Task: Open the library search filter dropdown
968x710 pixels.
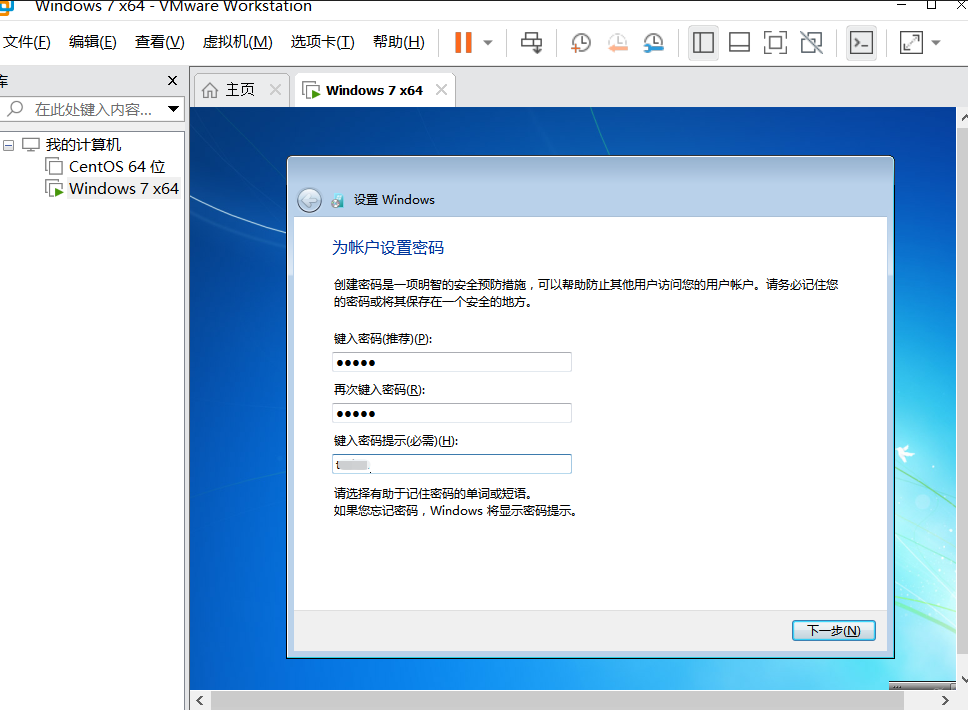Action: (x=172, y=109)
